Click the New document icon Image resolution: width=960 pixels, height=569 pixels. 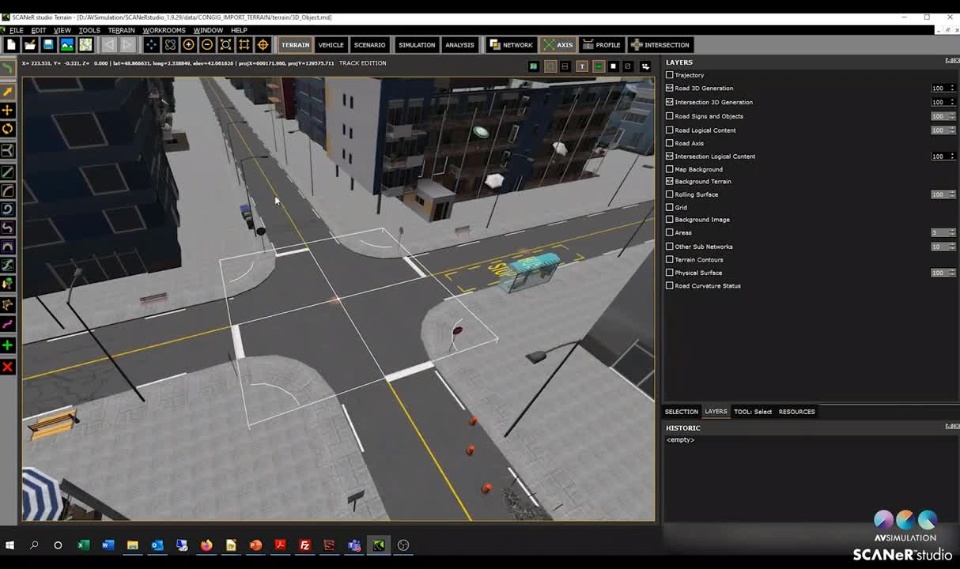(11, 45)
